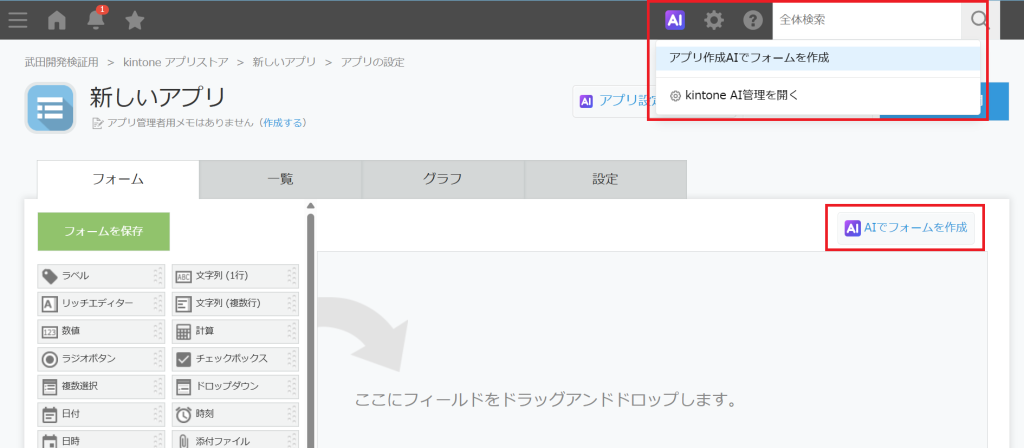Click the 新しいアプリ app title
Viewport: 1024px width, 448px height.
tap(157, 98)
